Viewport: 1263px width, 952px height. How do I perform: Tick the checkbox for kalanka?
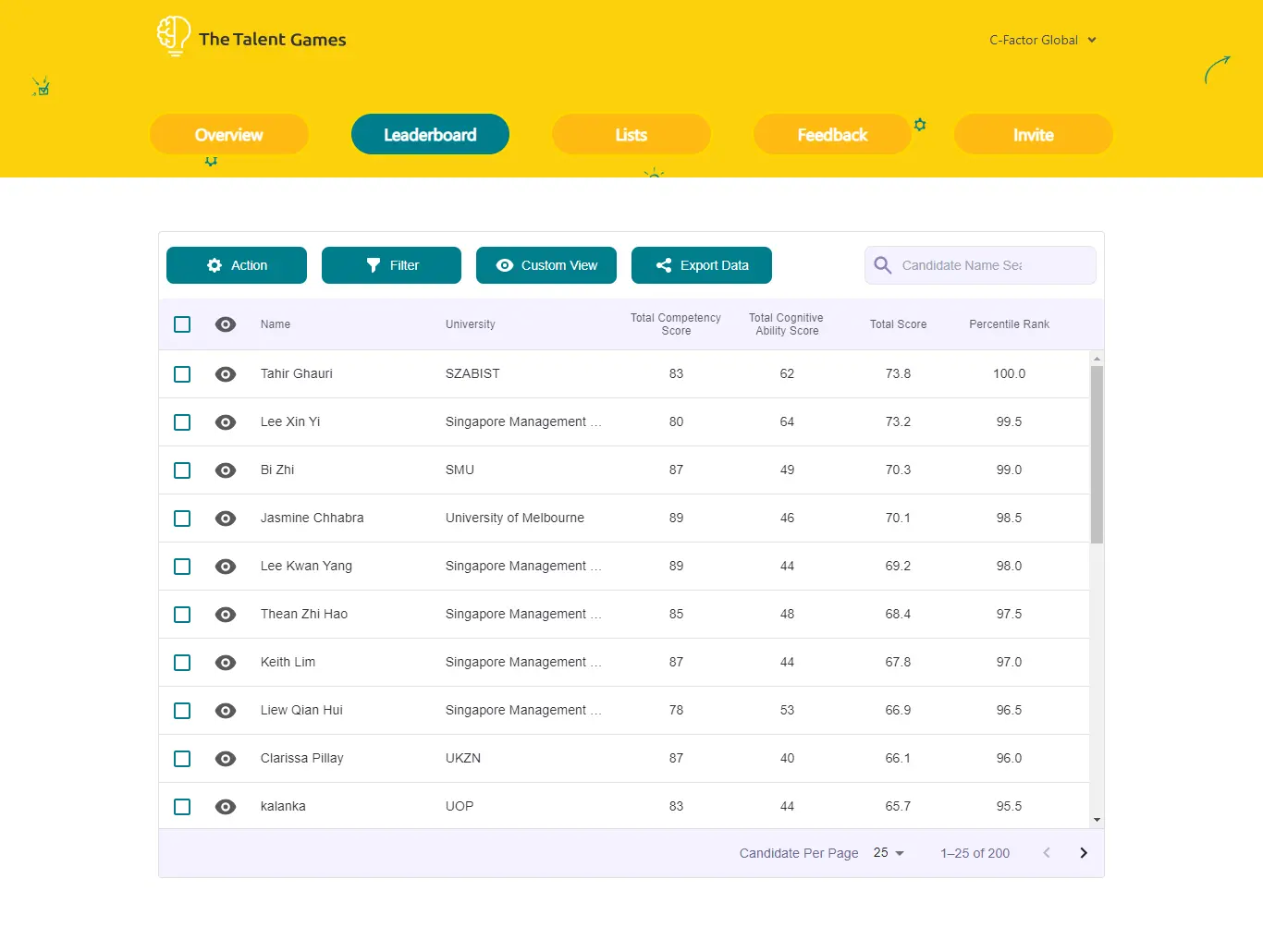182,807
